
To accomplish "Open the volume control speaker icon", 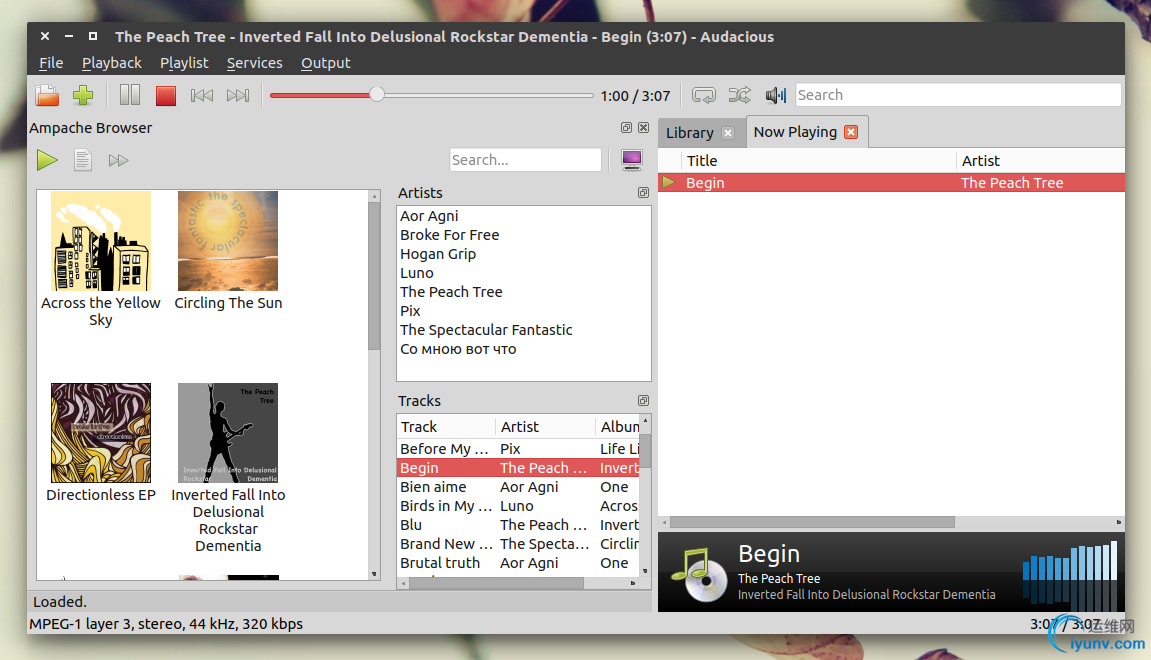I will [776, 95].
